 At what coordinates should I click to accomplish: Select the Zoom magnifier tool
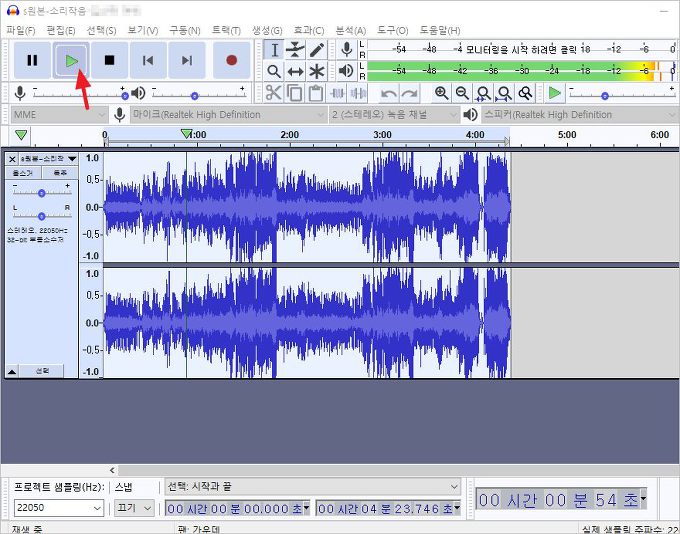click(274, 71)
